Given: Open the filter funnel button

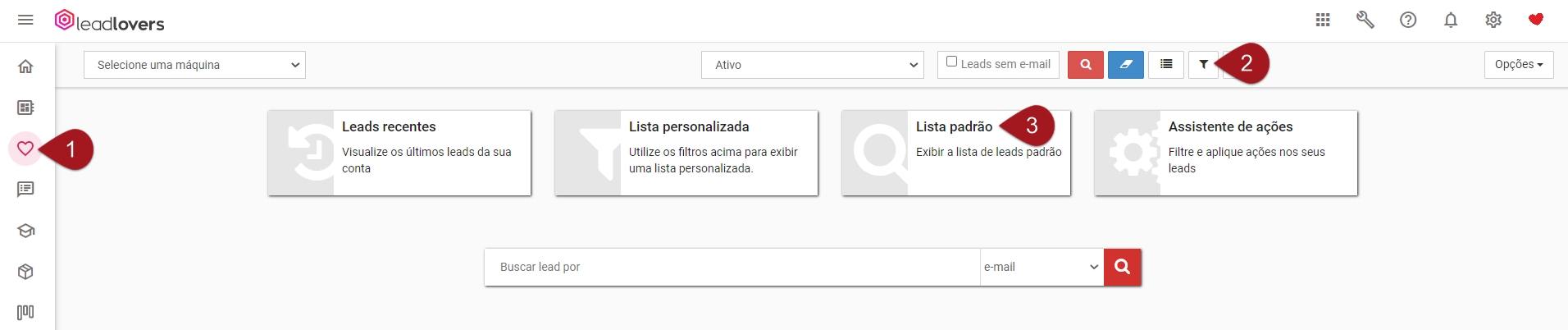Looking at the screenshot, I should point(1203,65).
